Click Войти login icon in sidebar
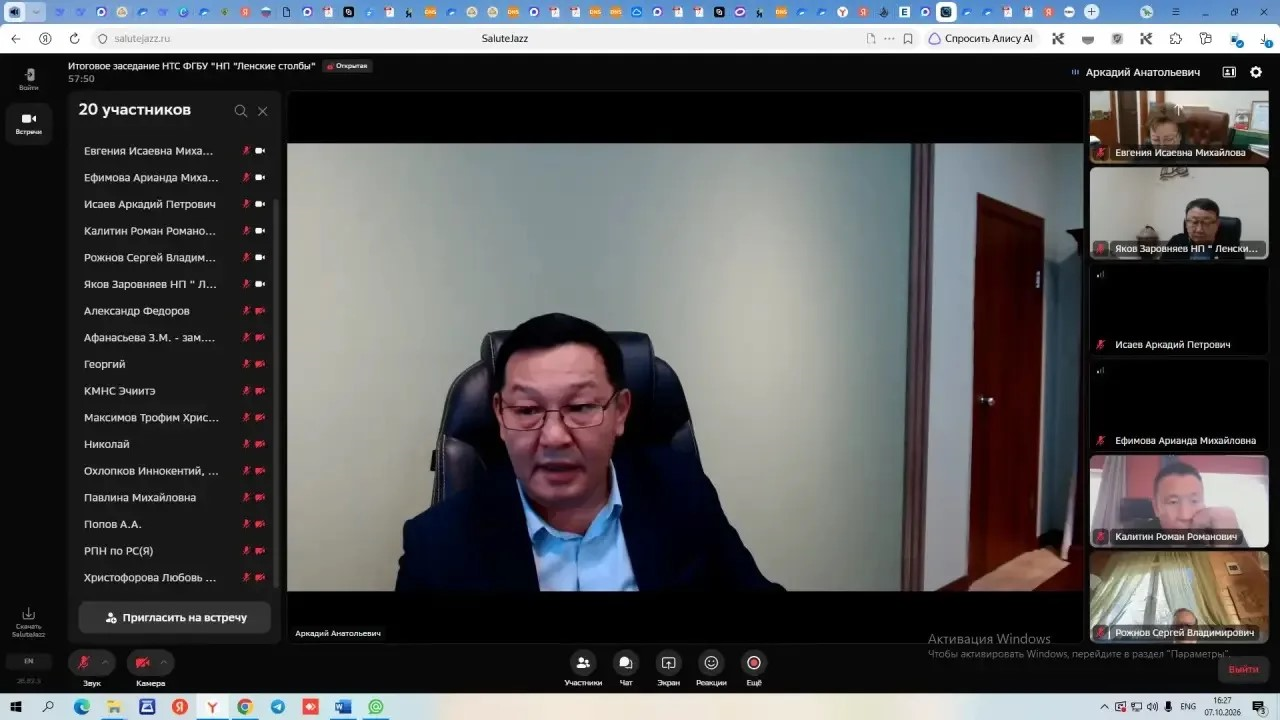 pyautogui.click(x=29, y=79)
